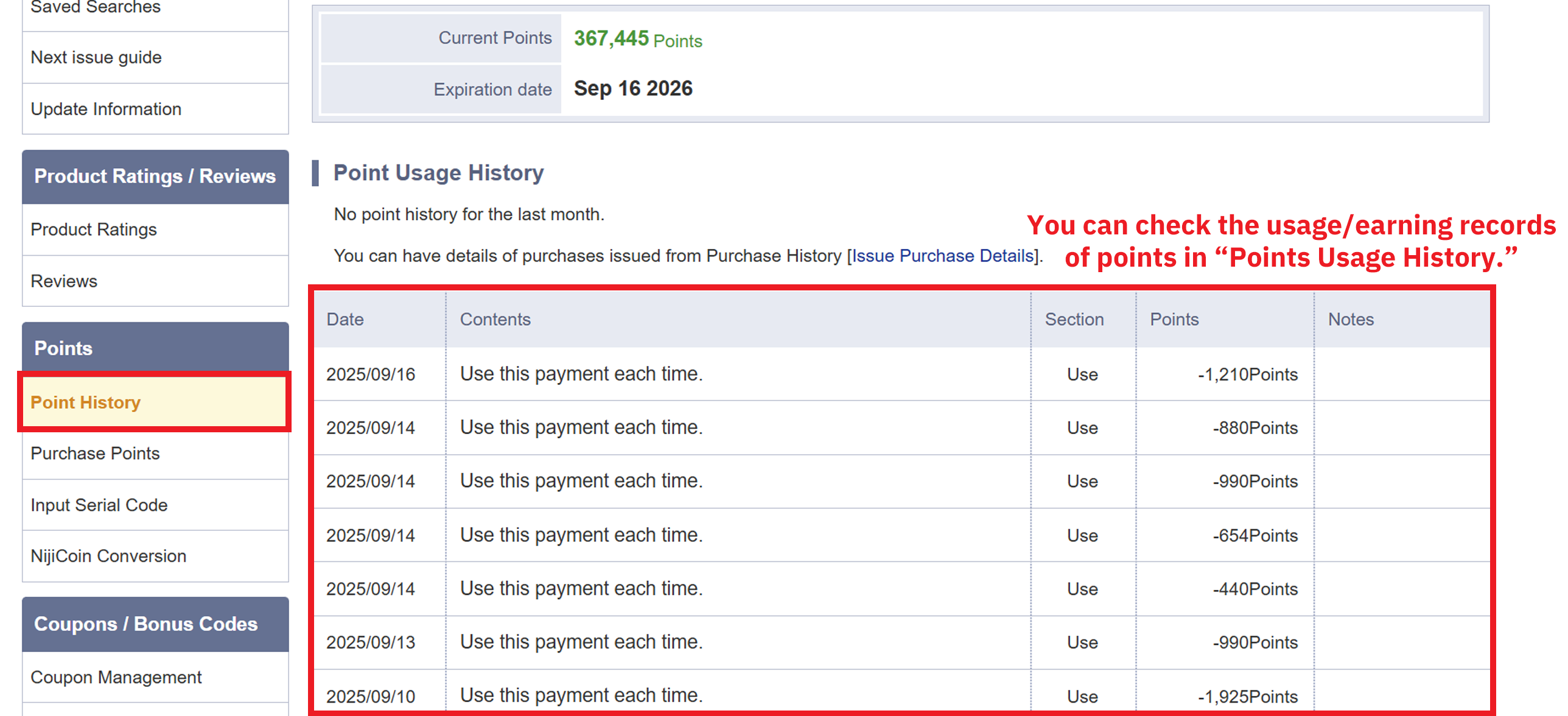
Task: Click the Coupons / Bonus Codes header
Action: pos(145,624)
